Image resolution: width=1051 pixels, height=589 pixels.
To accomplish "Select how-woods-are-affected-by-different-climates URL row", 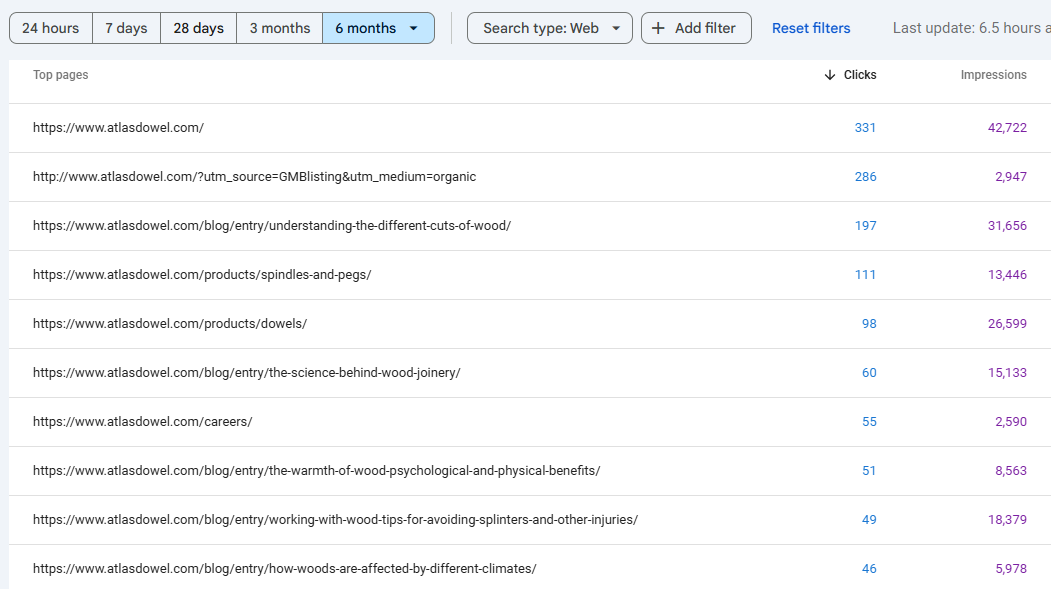I will point(530,568).
